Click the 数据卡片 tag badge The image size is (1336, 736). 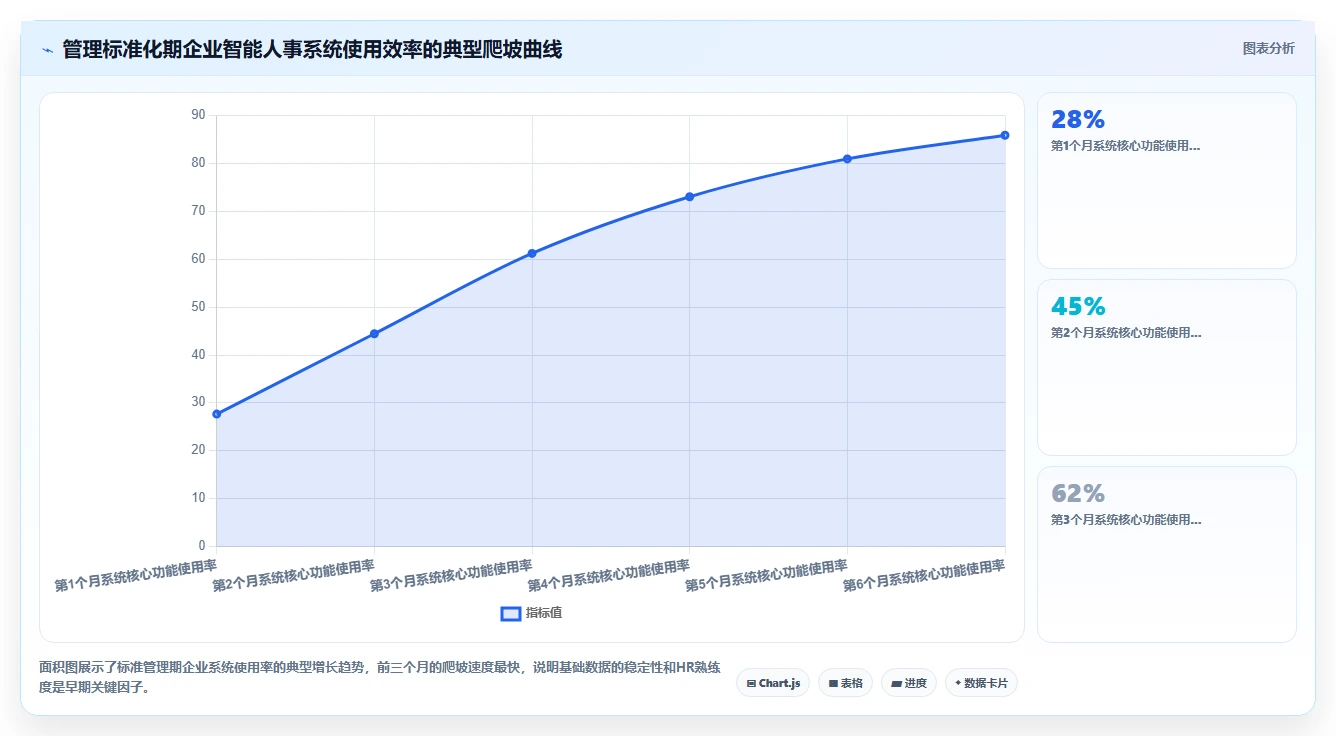[981, 683]
